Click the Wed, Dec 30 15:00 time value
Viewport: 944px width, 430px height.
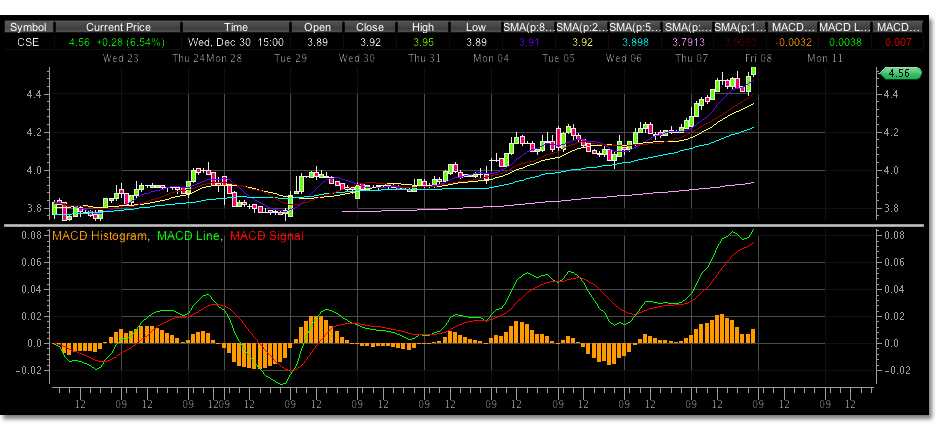pos(236,43)
